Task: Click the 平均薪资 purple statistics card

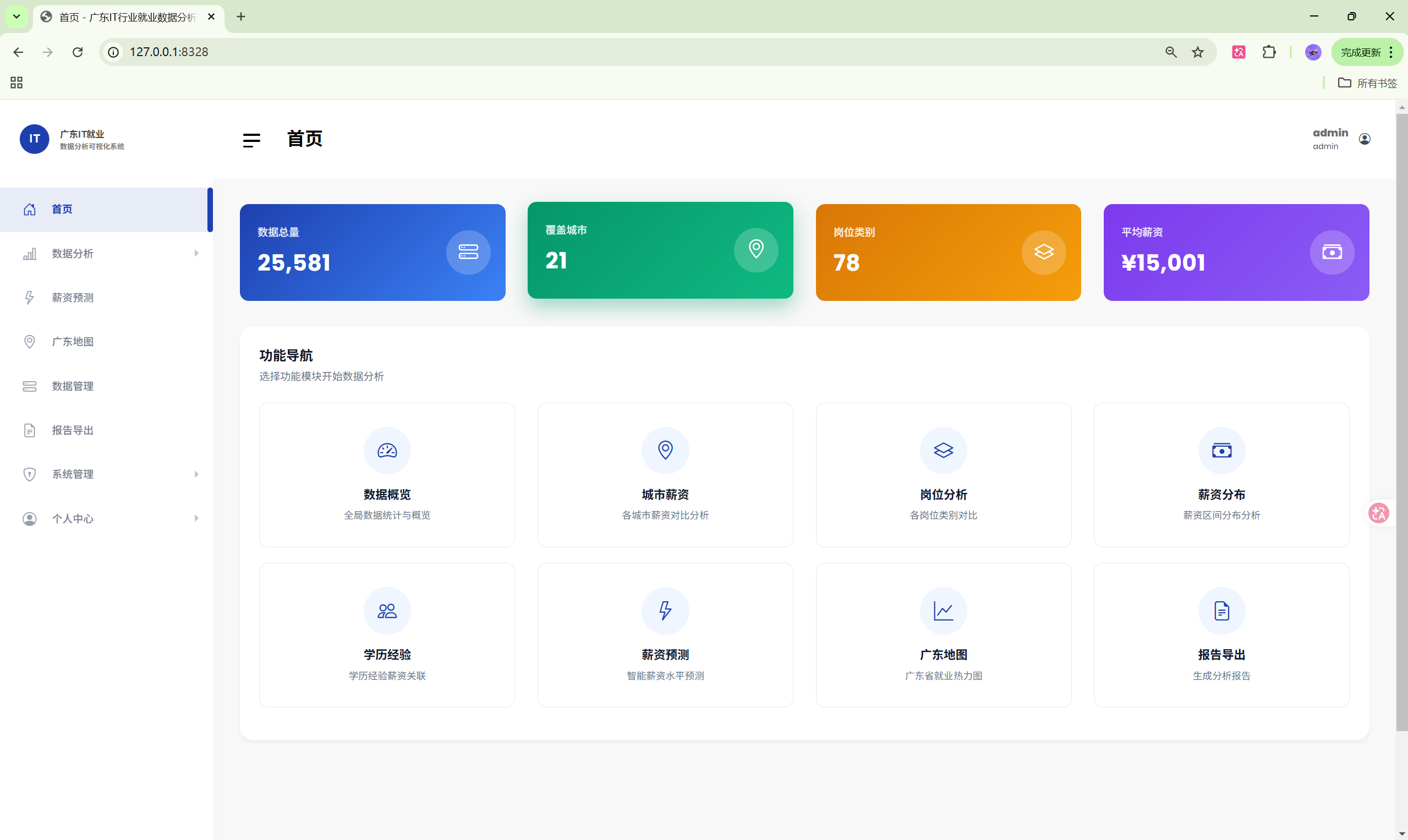Action: click(1235, 252)
